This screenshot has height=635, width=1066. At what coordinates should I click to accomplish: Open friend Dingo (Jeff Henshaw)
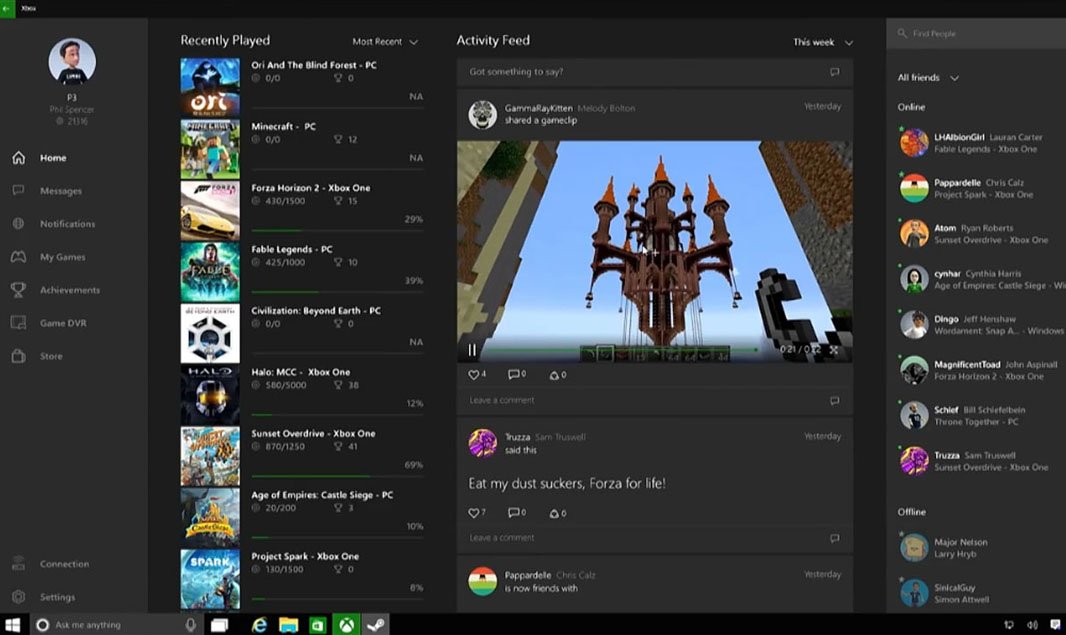click(979, 325)
